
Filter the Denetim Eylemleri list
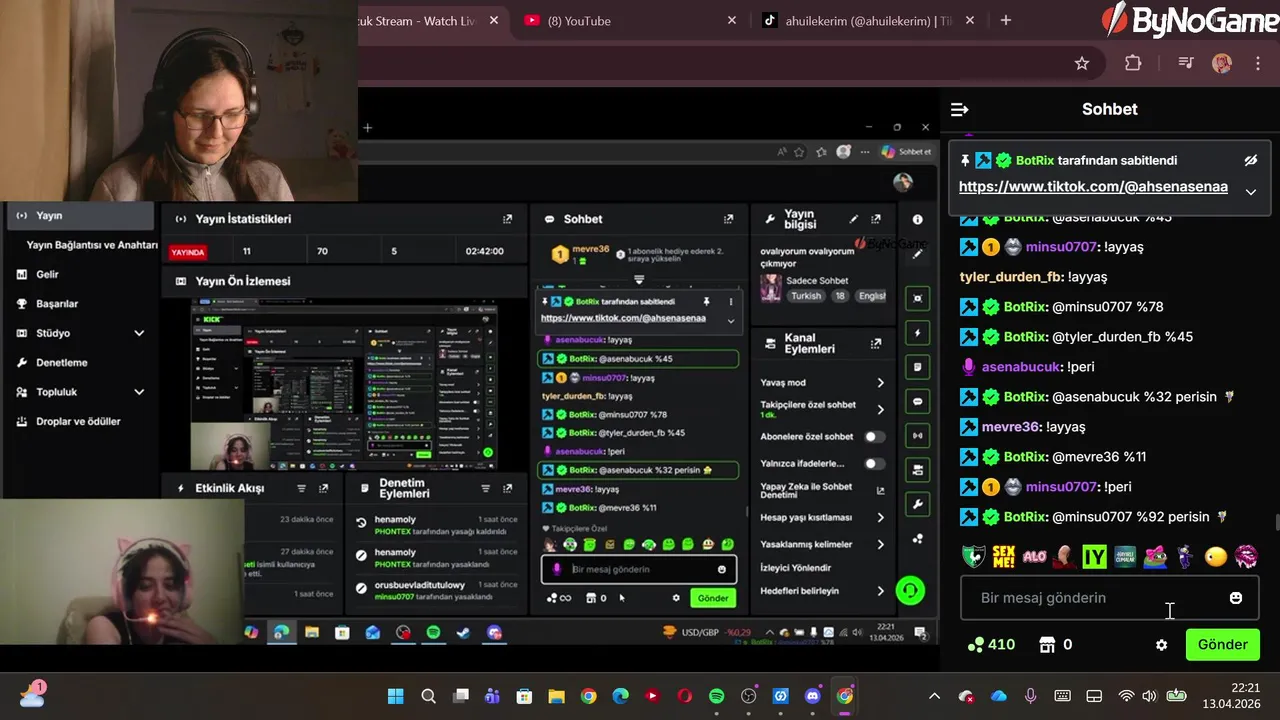[x=485, y=488]
